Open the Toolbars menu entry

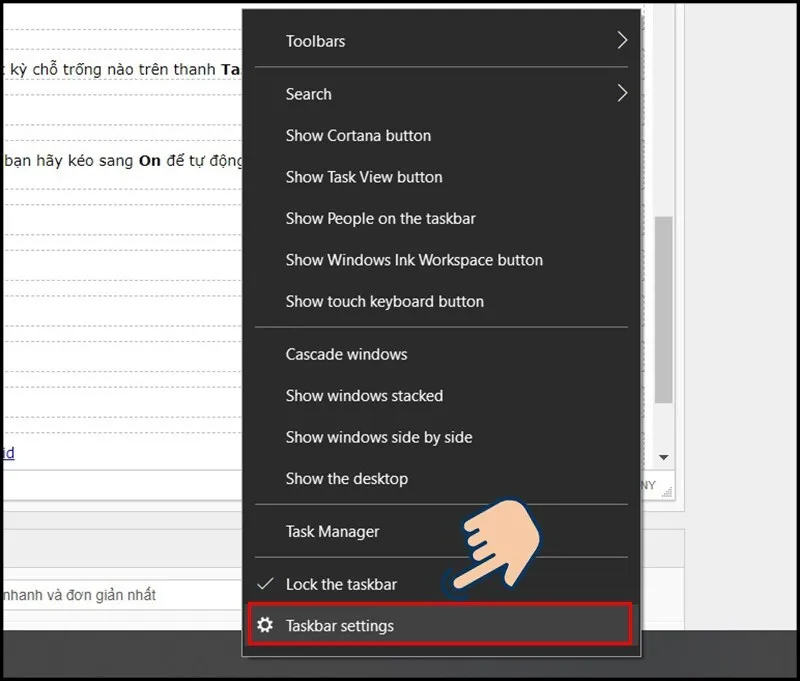[x=440, y=41]
